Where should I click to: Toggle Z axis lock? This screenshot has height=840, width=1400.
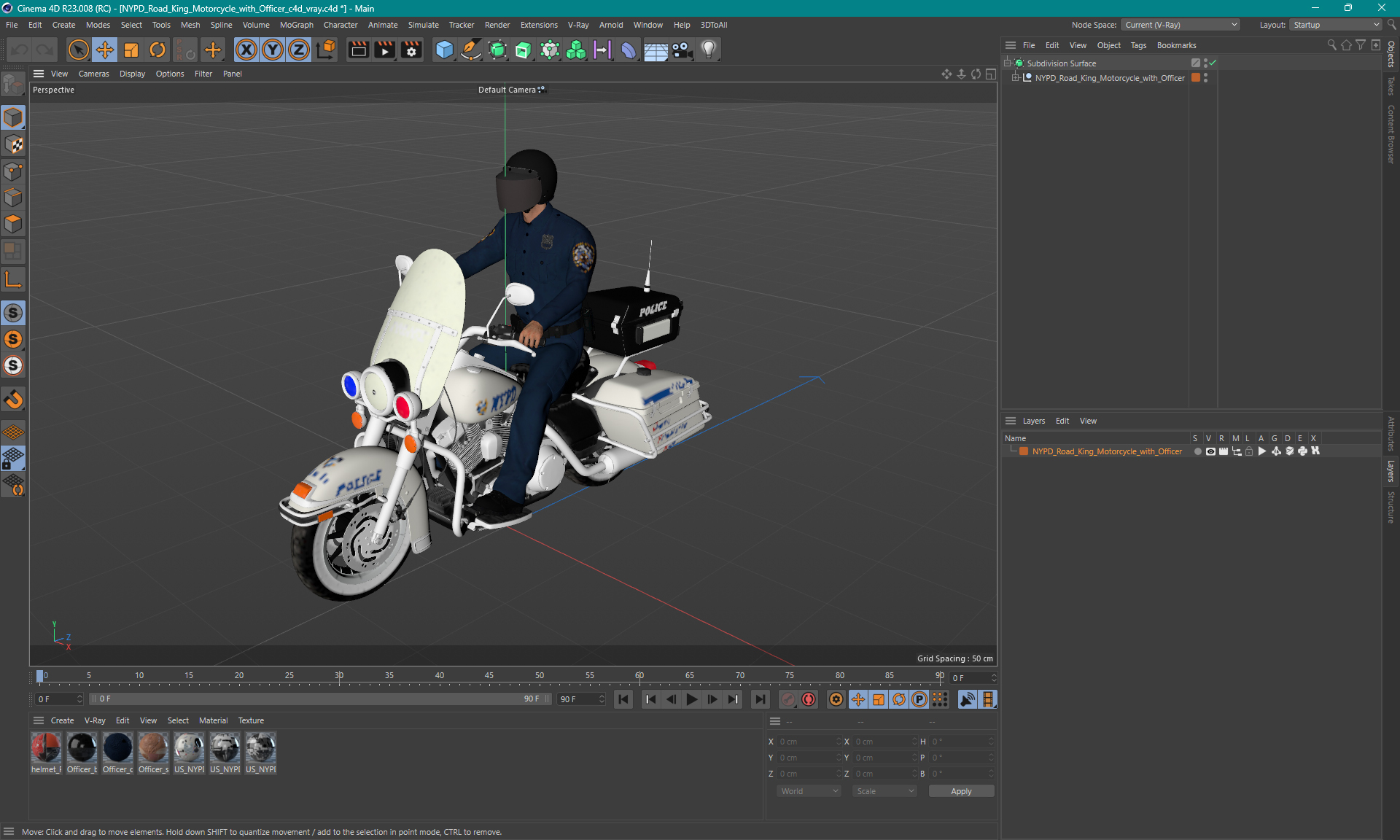click(299, 50)
